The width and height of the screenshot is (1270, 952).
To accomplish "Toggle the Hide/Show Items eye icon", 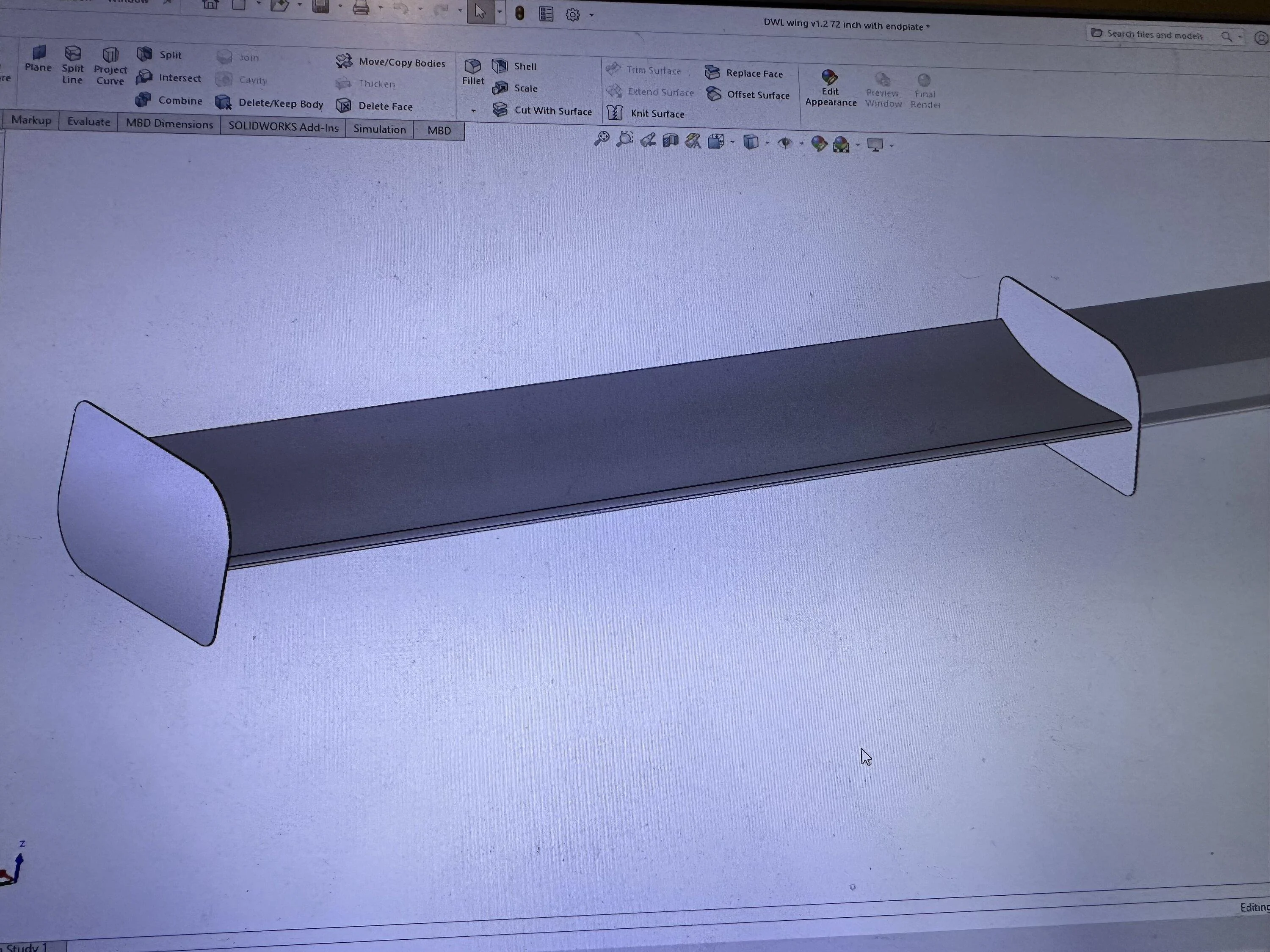I will pos(785,143).
